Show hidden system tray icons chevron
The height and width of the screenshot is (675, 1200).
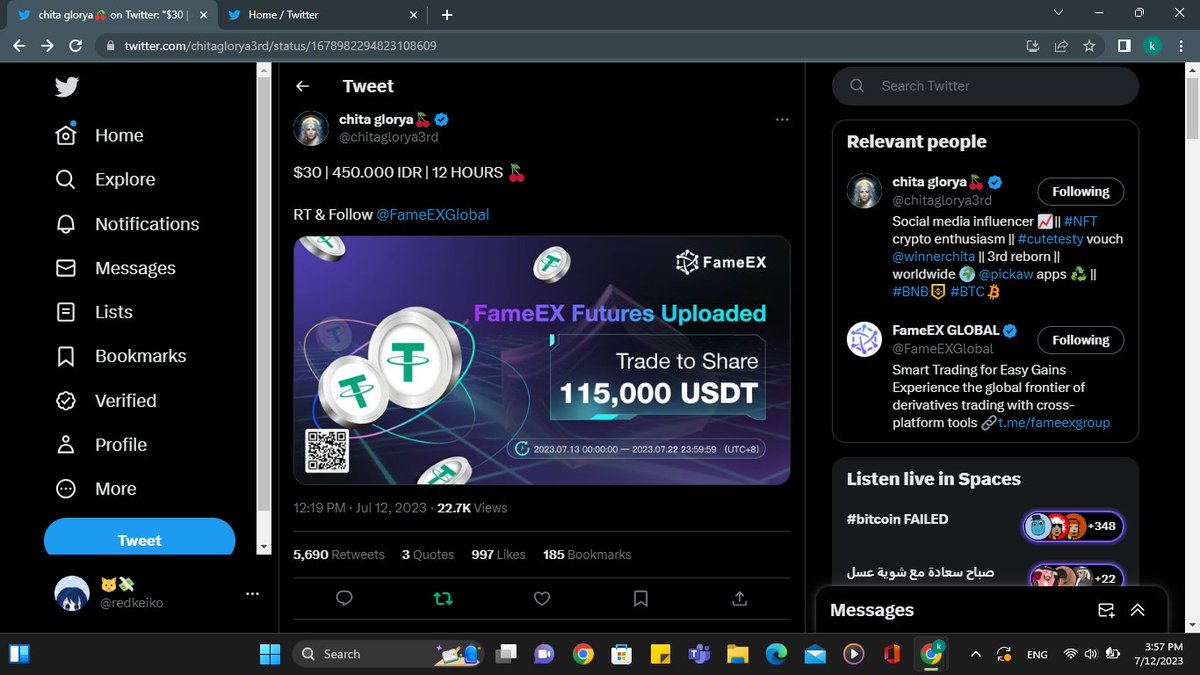tap(976, 654)
